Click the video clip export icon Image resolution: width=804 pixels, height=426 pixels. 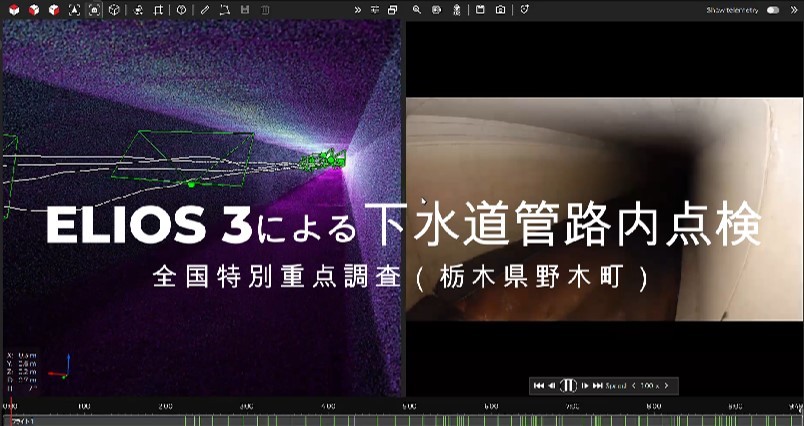tap(480, 10)
